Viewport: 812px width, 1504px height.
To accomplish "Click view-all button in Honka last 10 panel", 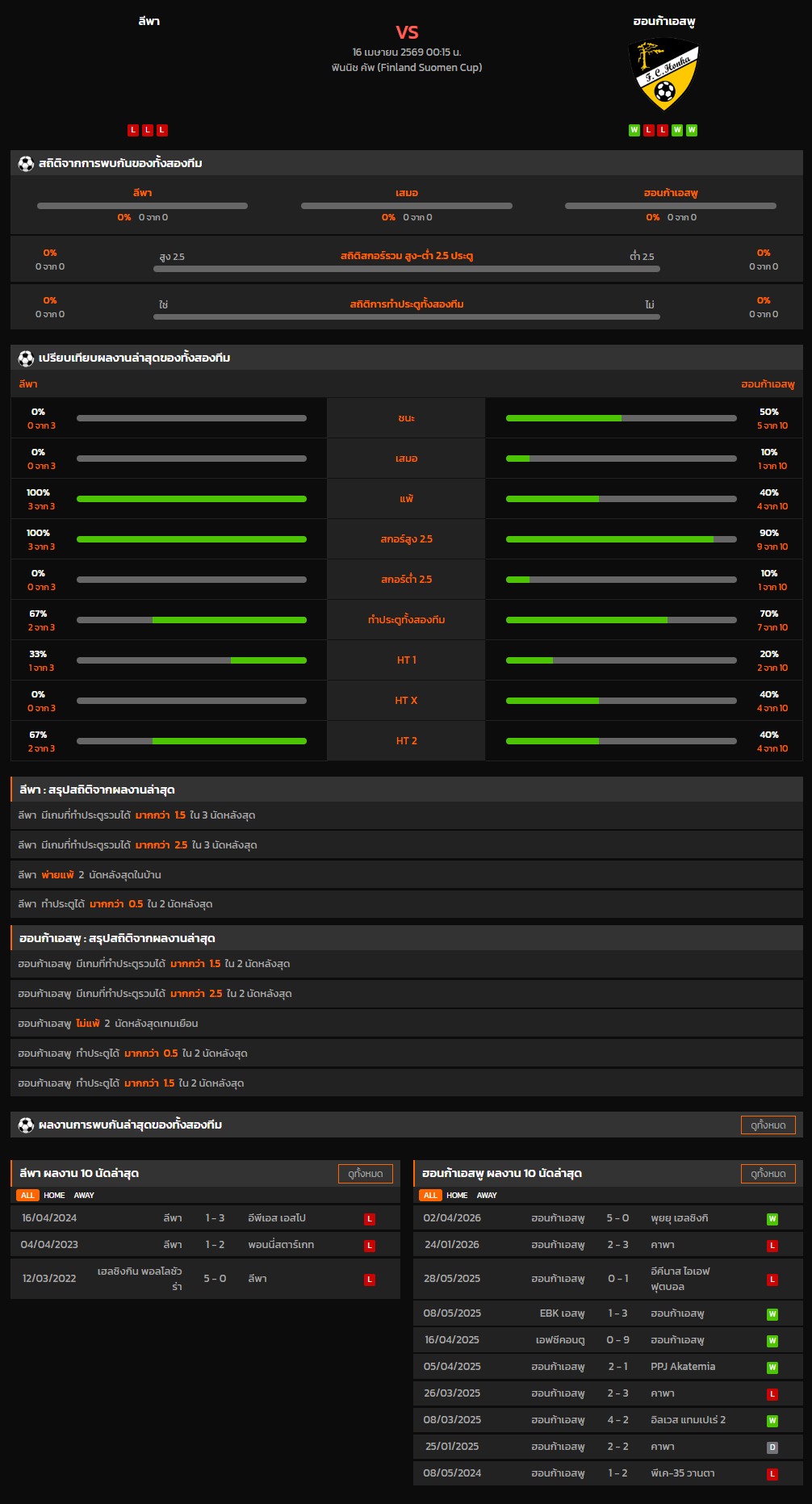I will (768, 1174).
